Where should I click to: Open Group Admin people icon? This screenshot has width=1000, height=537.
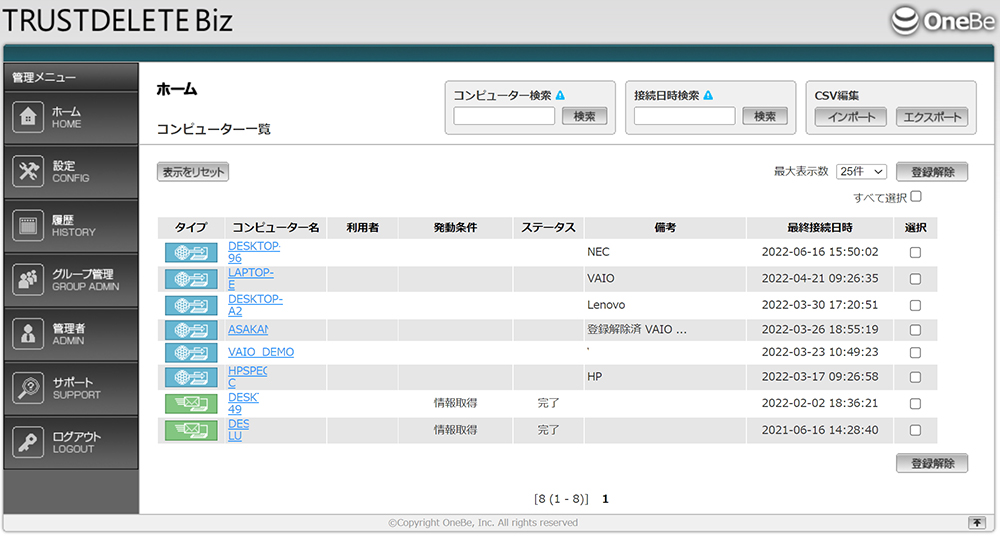[x=28, y=280]
